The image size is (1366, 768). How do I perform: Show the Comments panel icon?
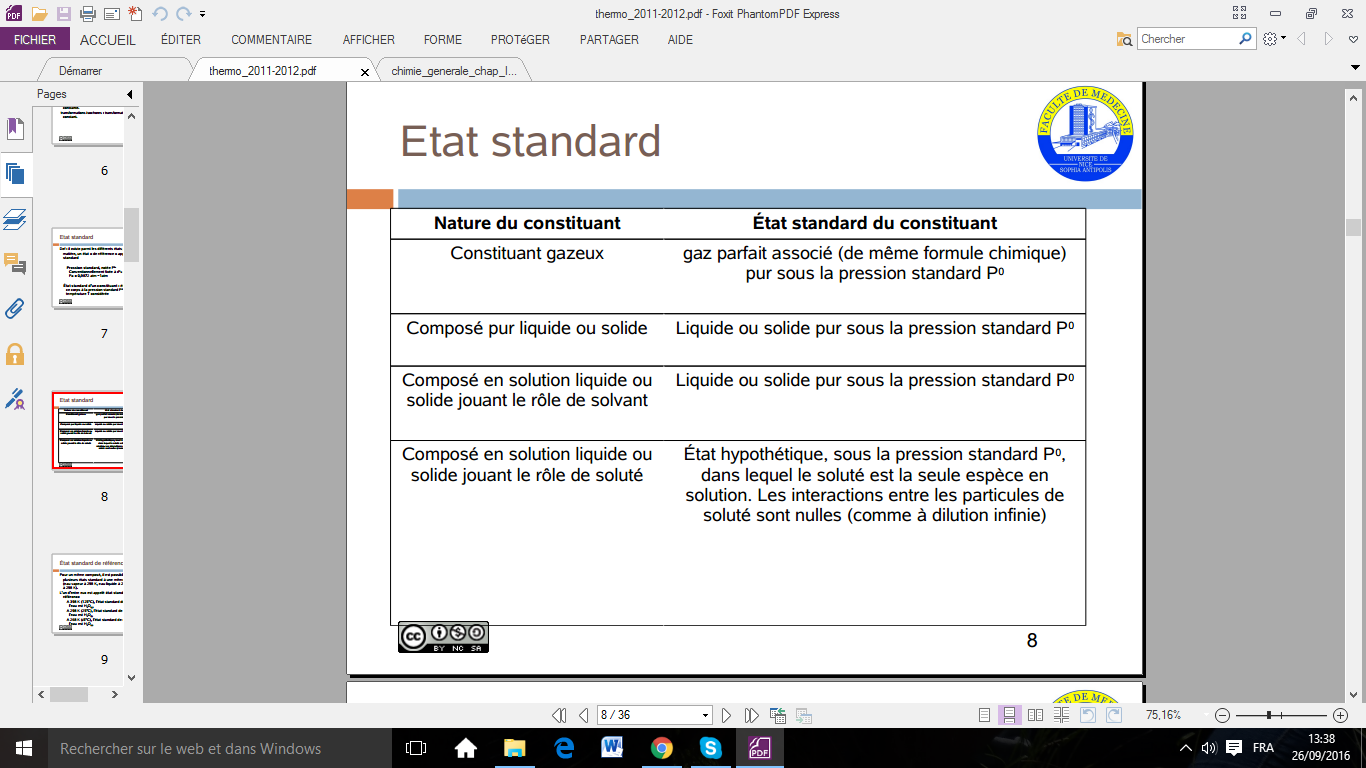coord(15,264)
